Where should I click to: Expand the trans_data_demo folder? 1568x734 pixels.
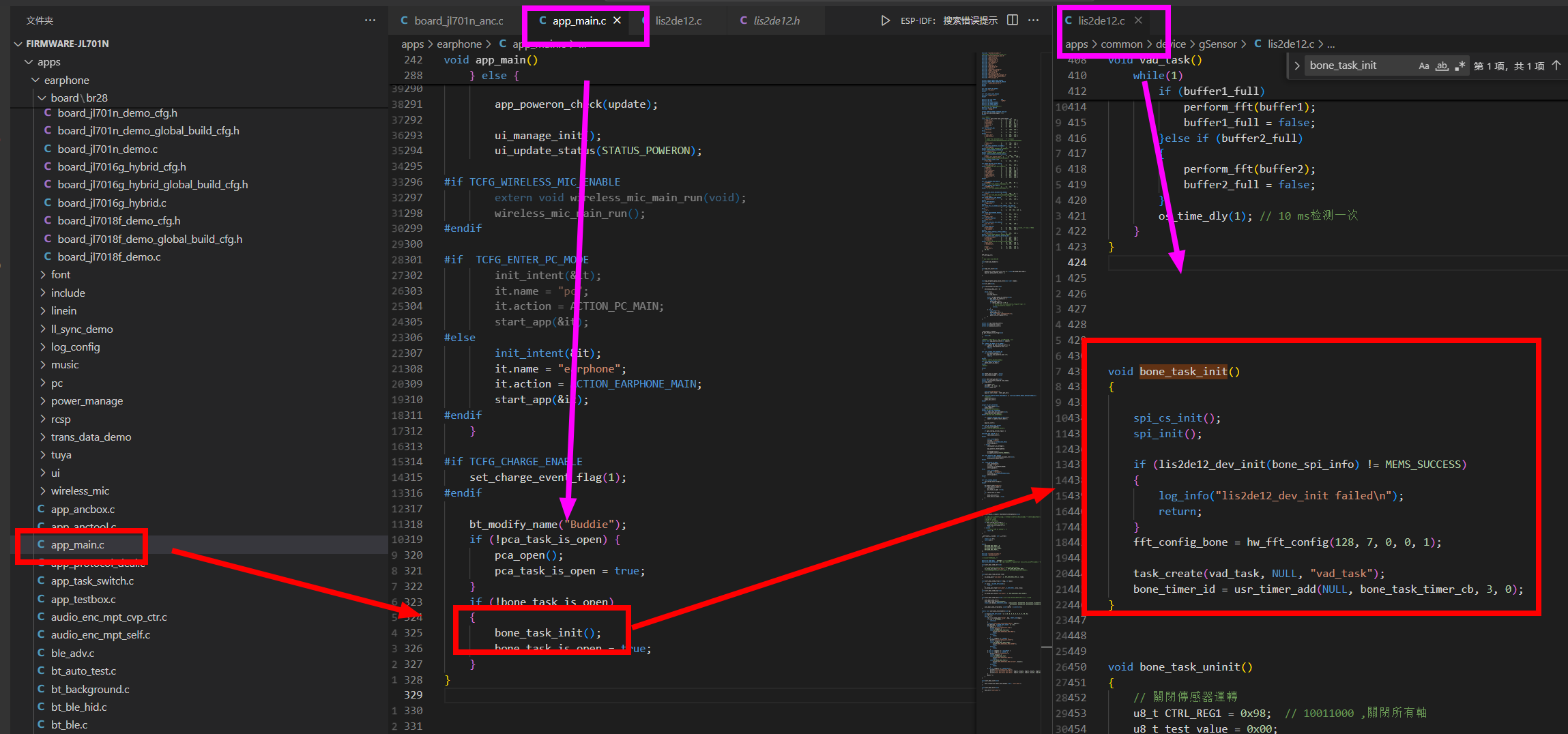coord(91,437)
